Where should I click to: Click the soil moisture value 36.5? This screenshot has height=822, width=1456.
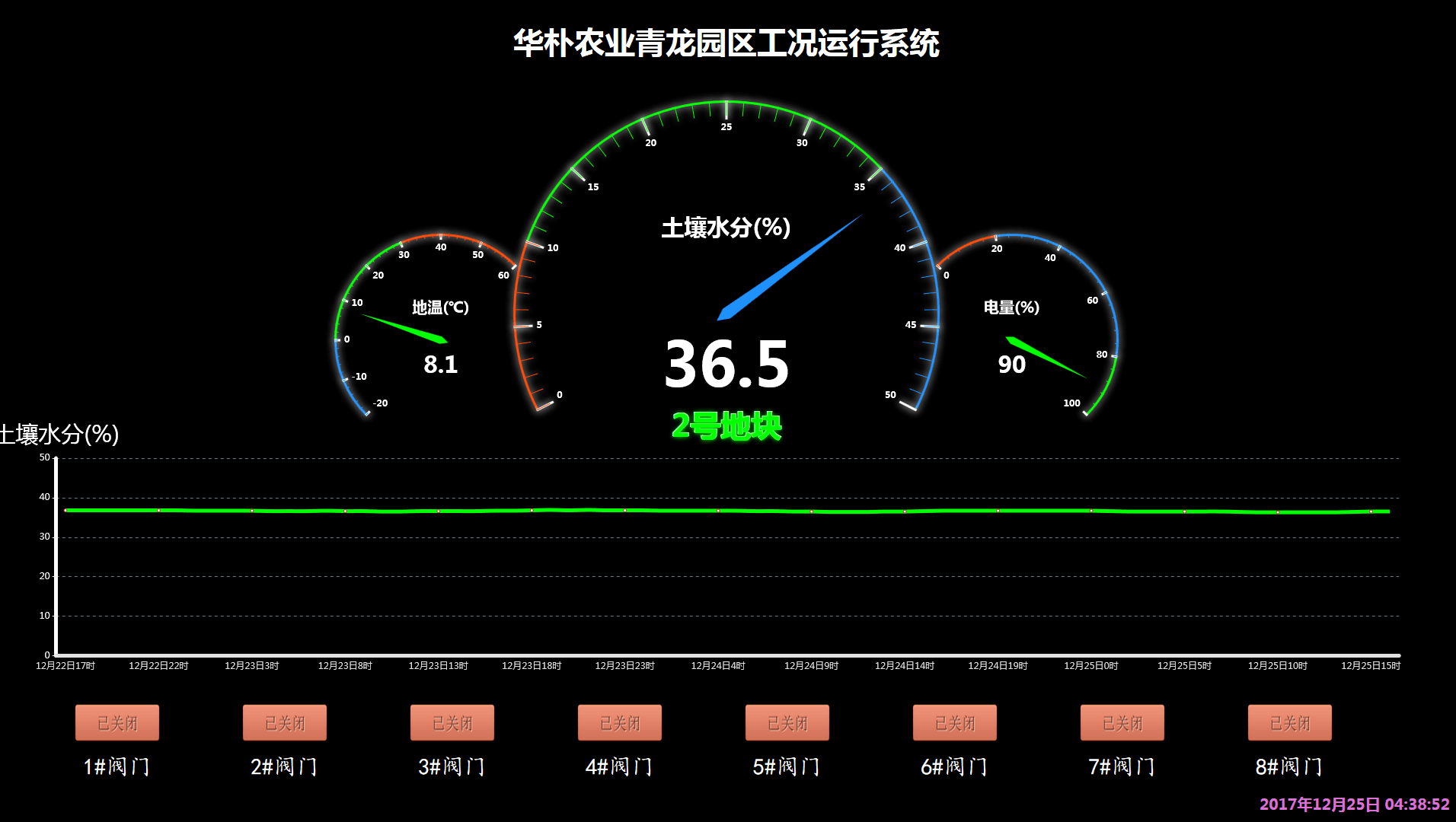726,364
